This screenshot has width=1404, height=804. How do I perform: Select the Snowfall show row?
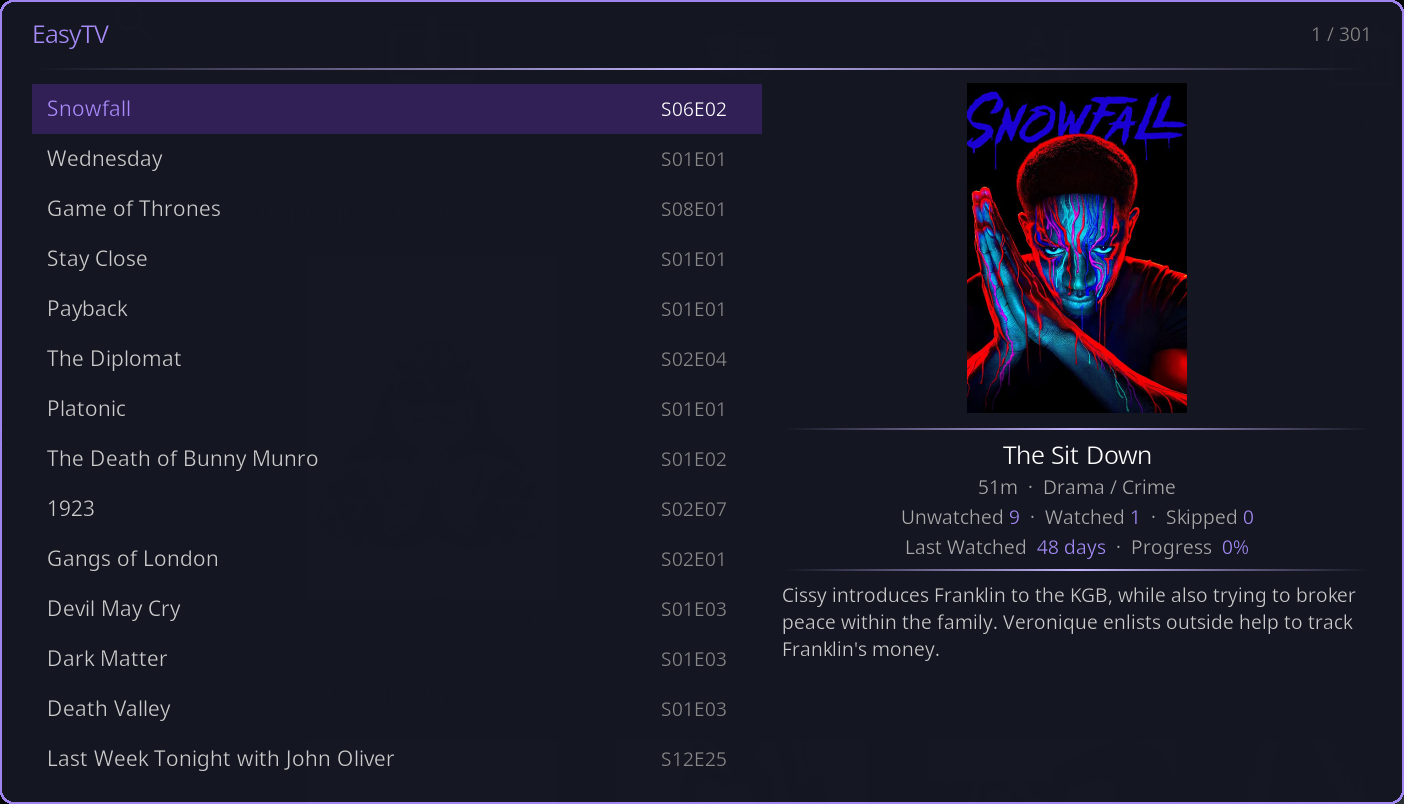(x=397, y=109)
